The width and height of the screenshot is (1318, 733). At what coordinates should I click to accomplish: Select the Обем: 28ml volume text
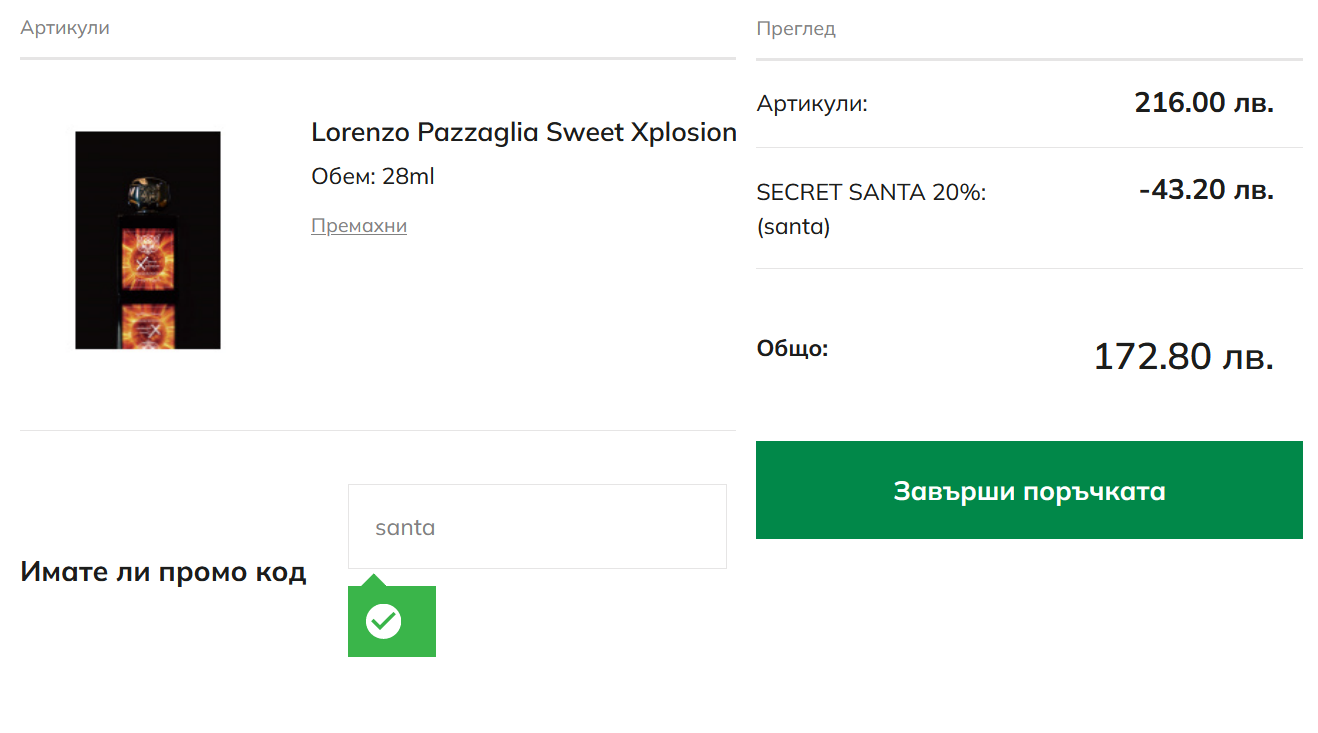[373, 177]
